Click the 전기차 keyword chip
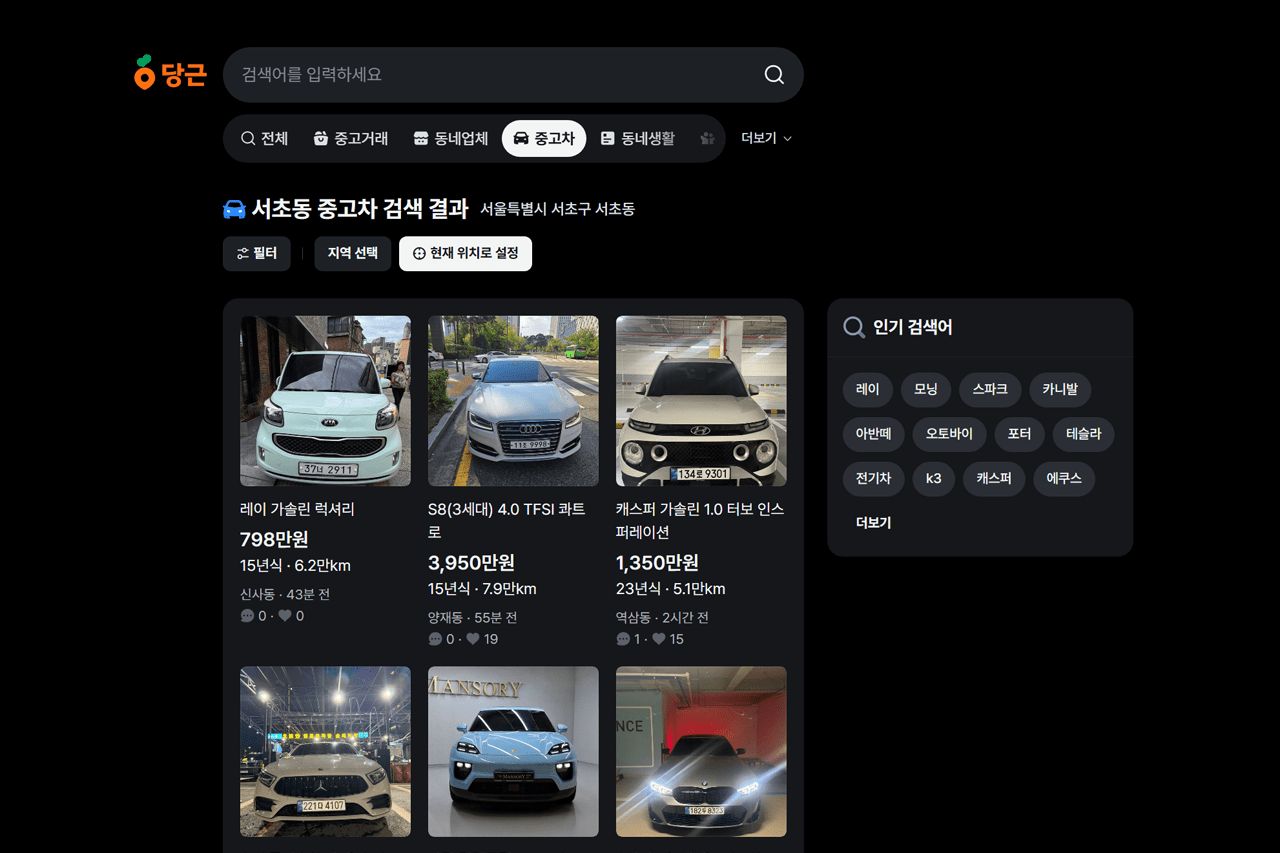The height and width of the screenshot is (853, 1280). pyautogui.click(x=874, y=479)
